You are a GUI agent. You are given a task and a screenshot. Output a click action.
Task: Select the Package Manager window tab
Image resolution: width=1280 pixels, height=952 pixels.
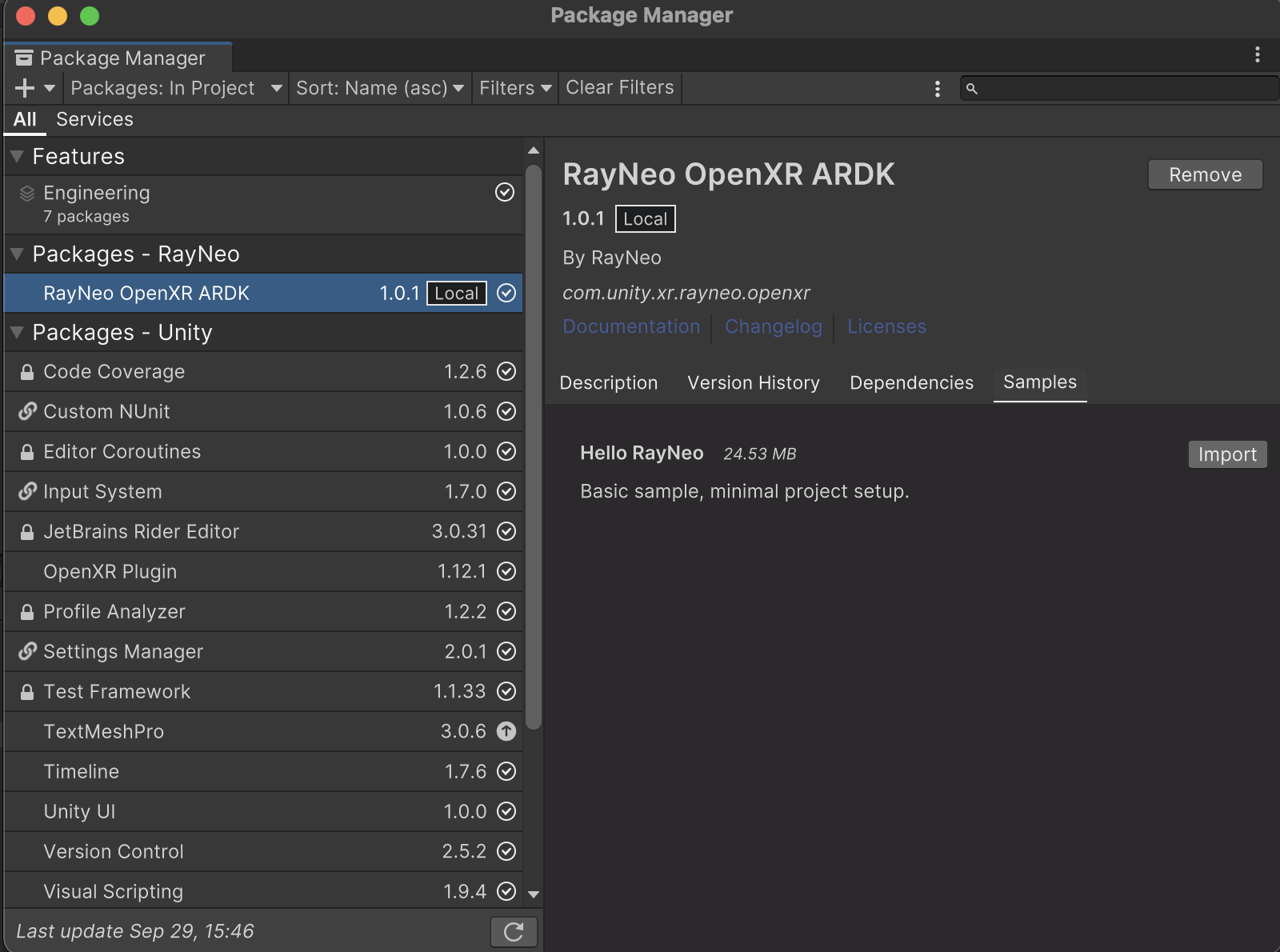(x=118, y=58)
